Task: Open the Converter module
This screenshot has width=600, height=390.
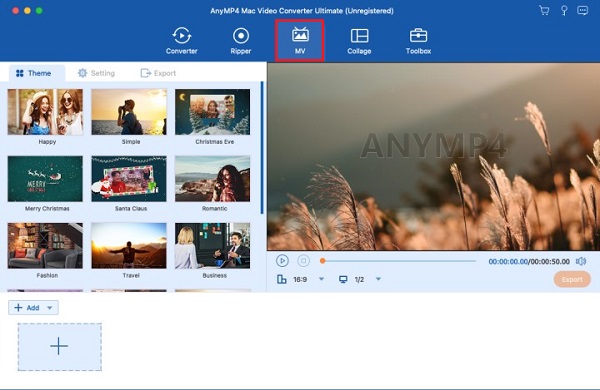Action: [x=181, y=41]
